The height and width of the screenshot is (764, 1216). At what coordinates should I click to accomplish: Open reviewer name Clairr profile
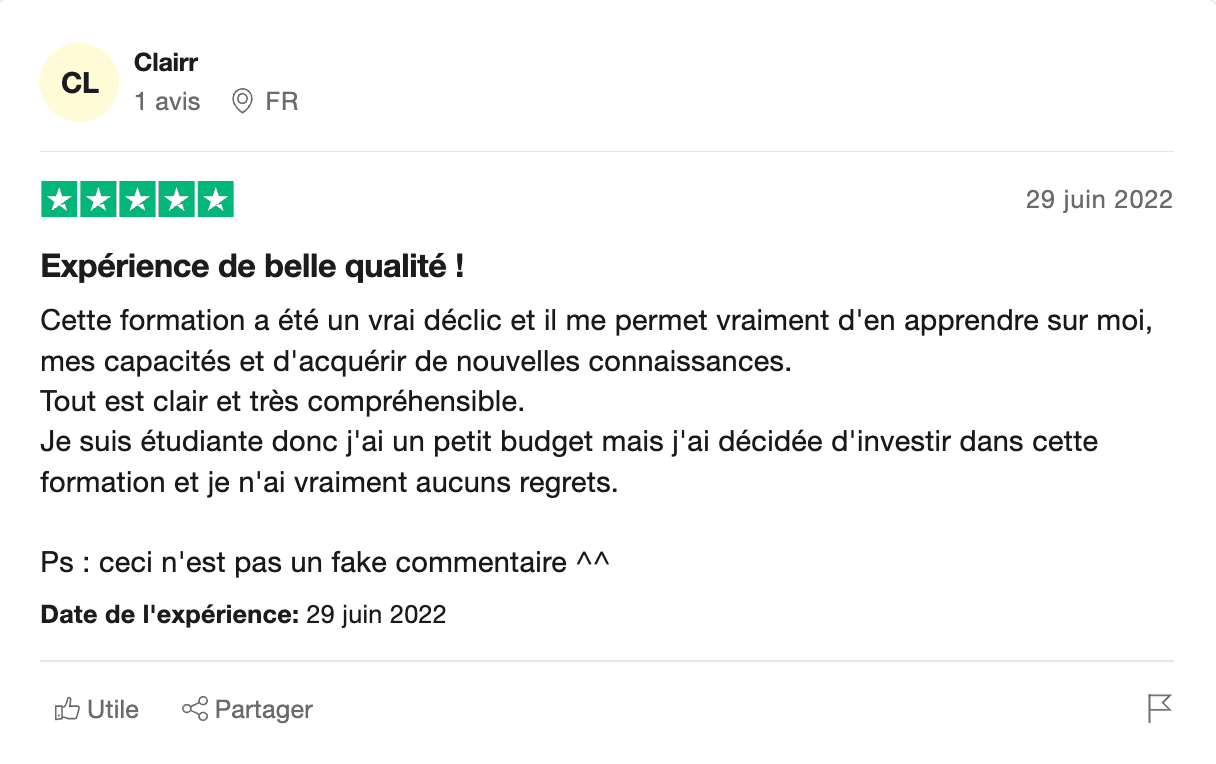pos(166,62)
